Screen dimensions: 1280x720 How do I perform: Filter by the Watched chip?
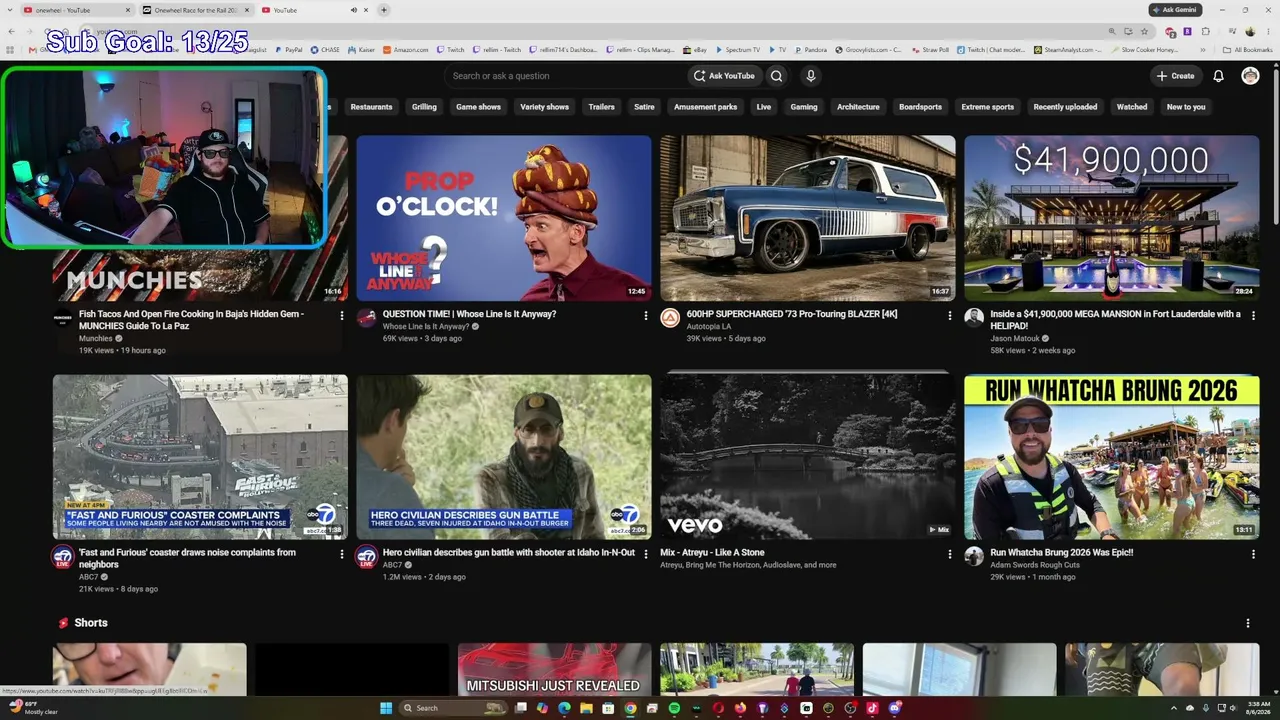click(1132, 107)
